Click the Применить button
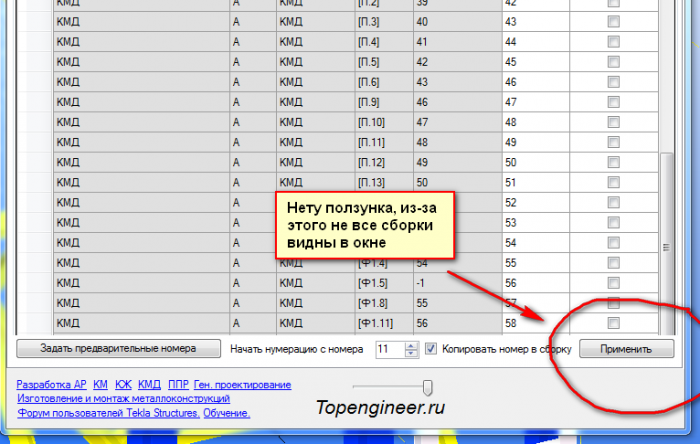 tap(626, 349)
